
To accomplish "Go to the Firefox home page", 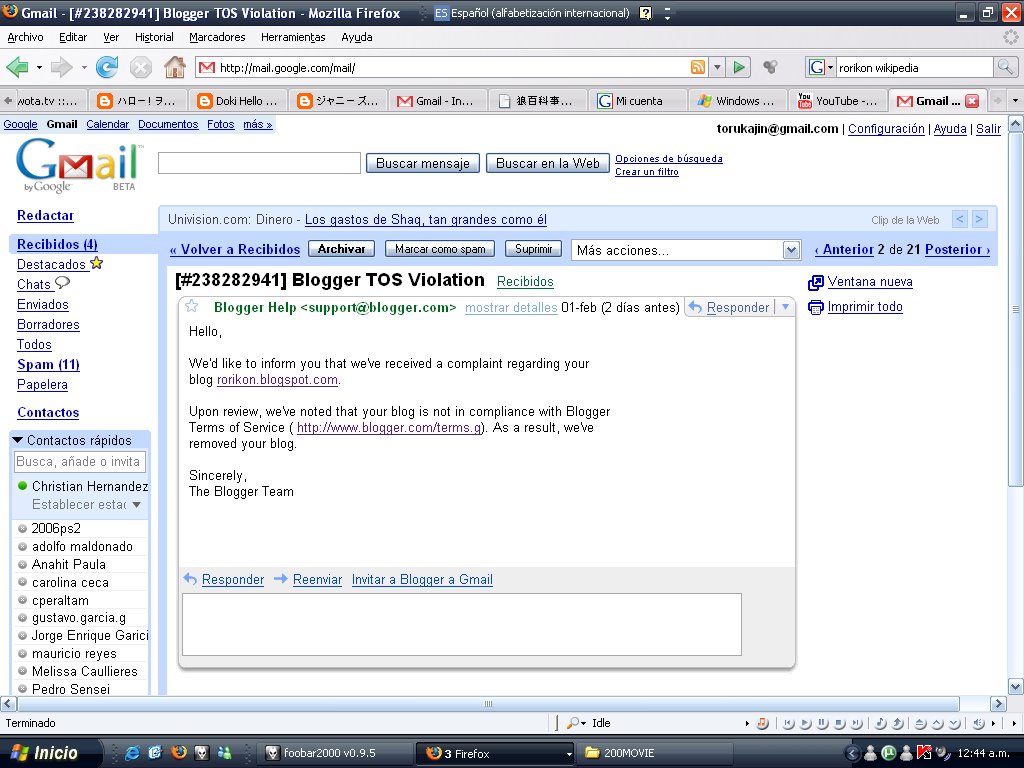I will click(x=174, y=67).
